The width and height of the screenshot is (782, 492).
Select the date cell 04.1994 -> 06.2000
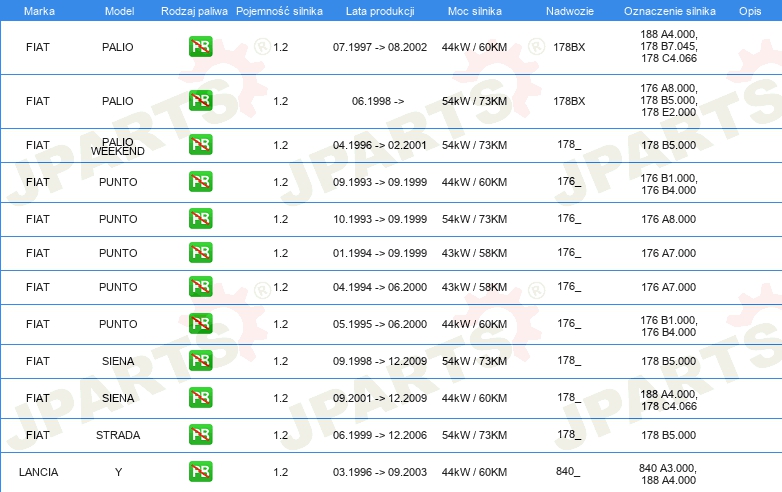380,287
